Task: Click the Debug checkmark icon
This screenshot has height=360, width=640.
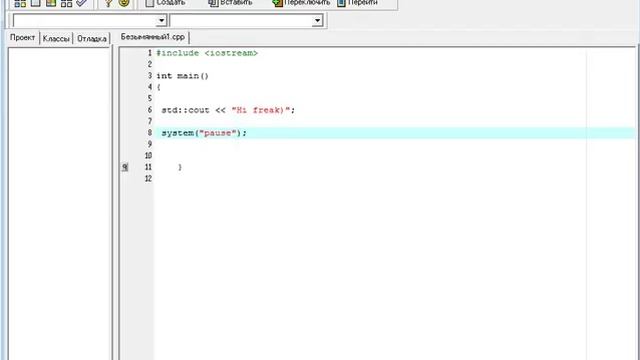Action: point(82,3)
